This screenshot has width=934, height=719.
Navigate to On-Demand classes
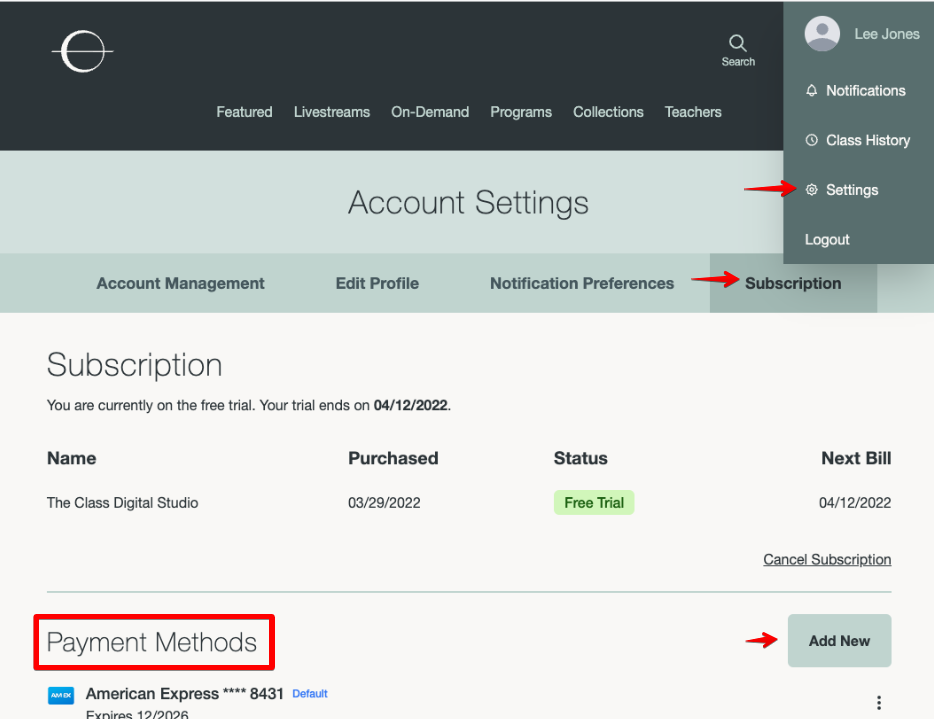pos(430,112)
